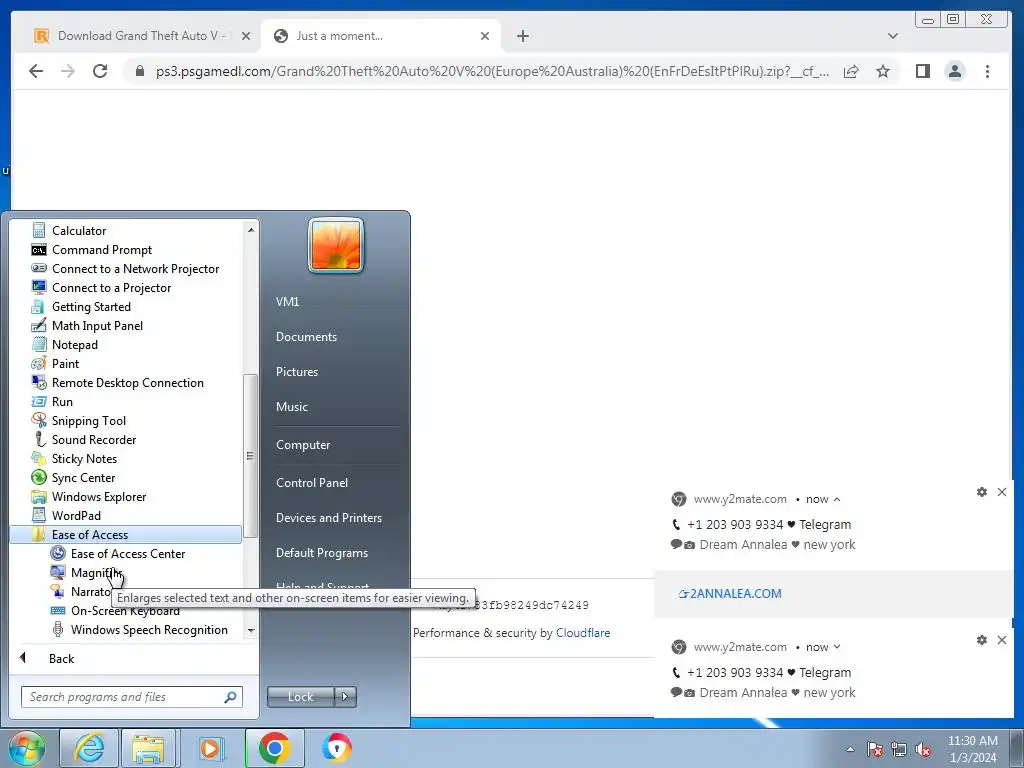This screenshot has height=768, width=1024.
Task: Open Calculator from the Start menu
Action: coord(78,231)
